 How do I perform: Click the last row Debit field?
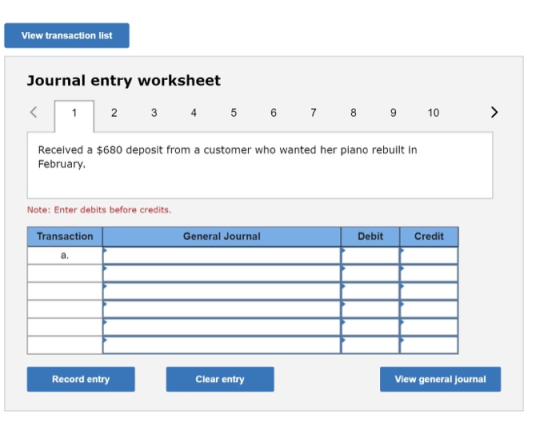tap(370, 345)
